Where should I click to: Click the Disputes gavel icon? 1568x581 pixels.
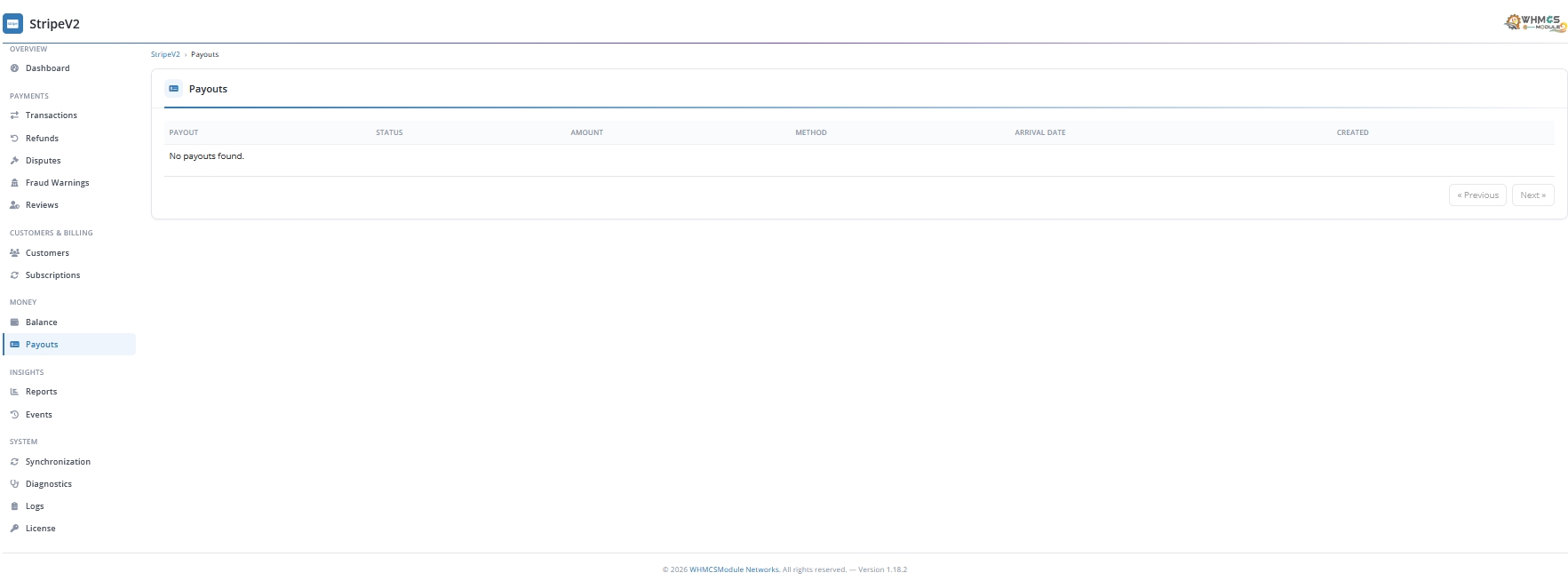point(14,161)
